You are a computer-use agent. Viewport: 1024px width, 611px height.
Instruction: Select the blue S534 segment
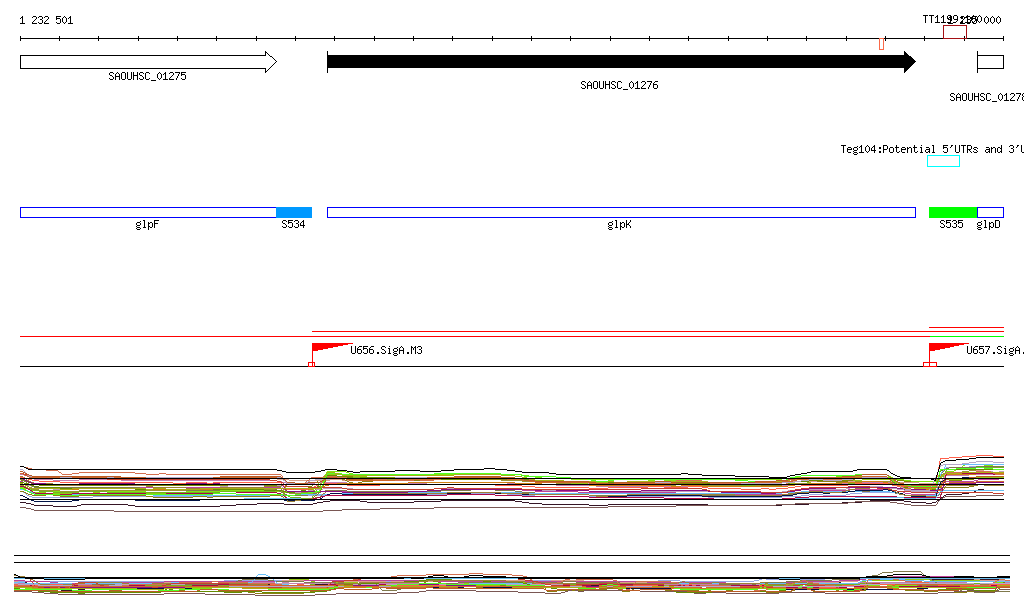tap(294, 212)
